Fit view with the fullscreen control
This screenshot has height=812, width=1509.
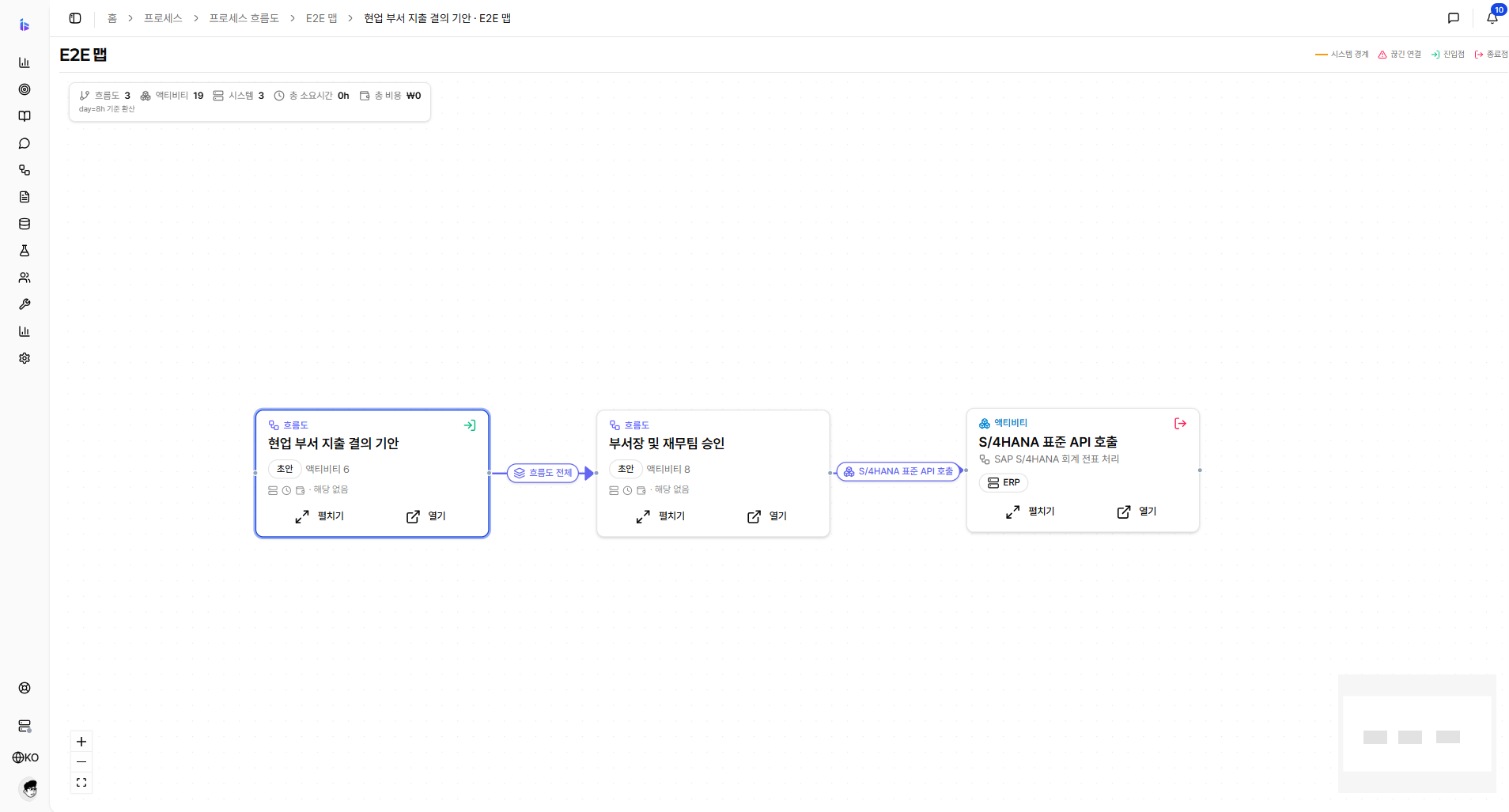(81, 783)
